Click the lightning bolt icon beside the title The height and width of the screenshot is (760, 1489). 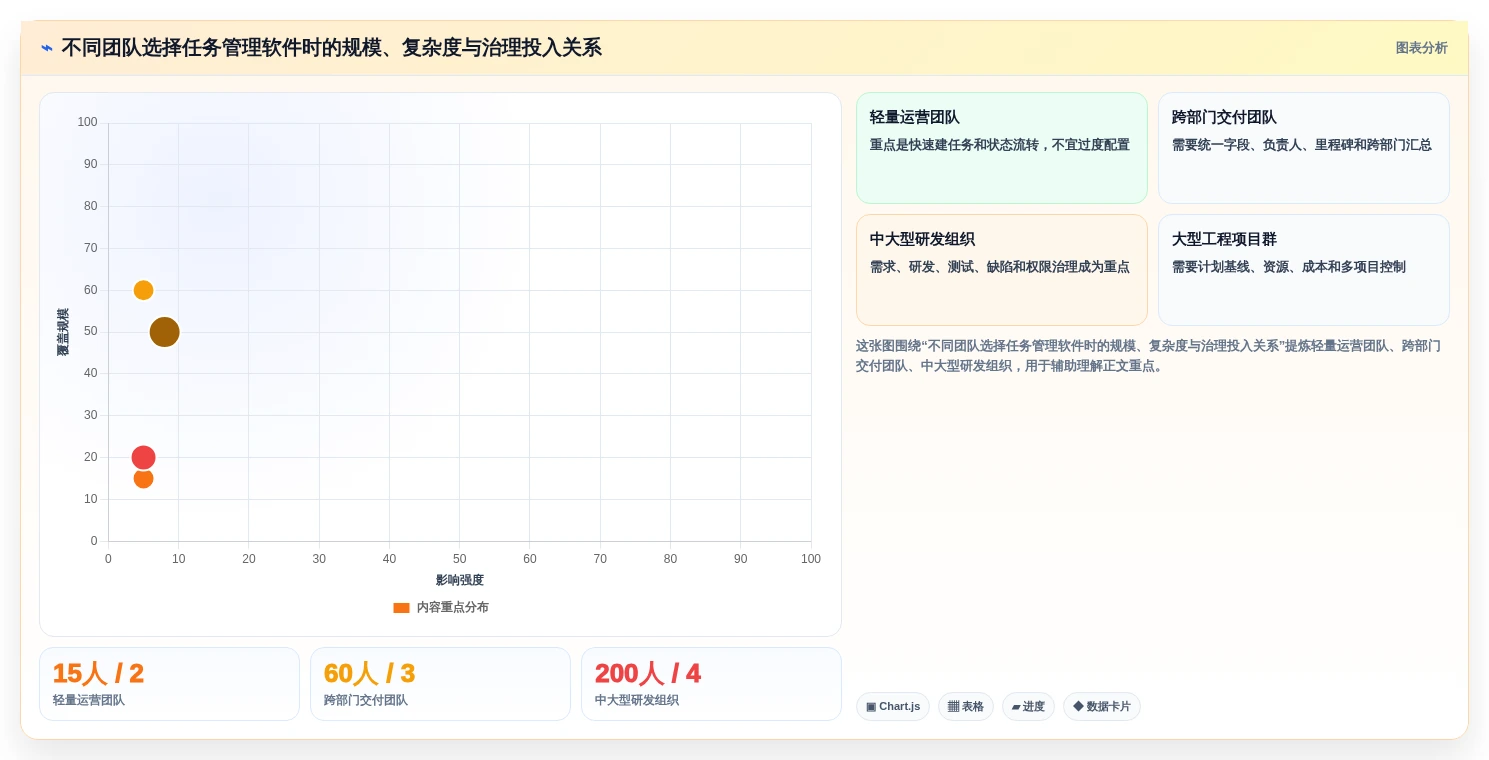coord(47,47)
